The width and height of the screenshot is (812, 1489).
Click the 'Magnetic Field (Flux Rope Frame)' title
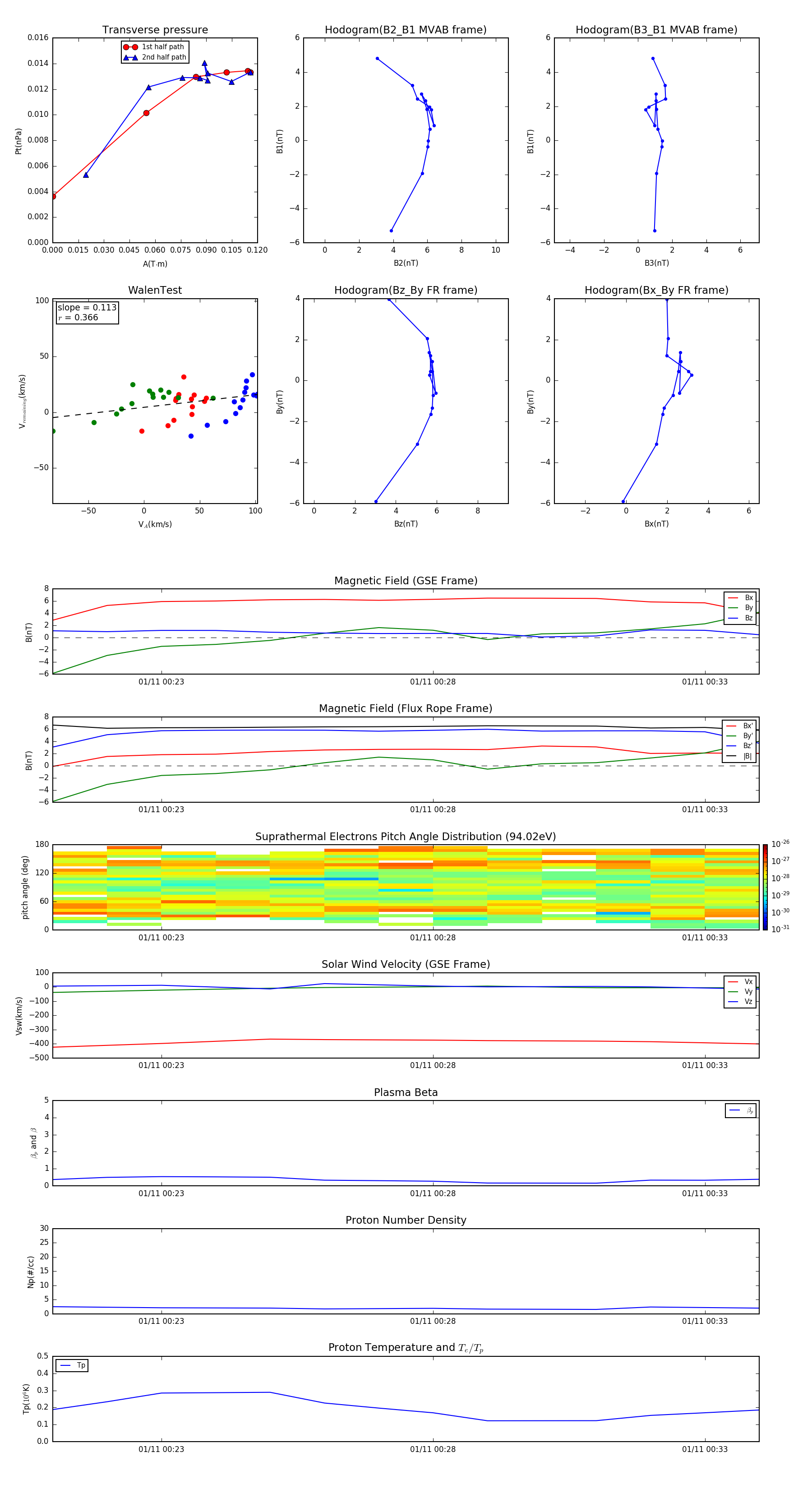click(406, 709)
